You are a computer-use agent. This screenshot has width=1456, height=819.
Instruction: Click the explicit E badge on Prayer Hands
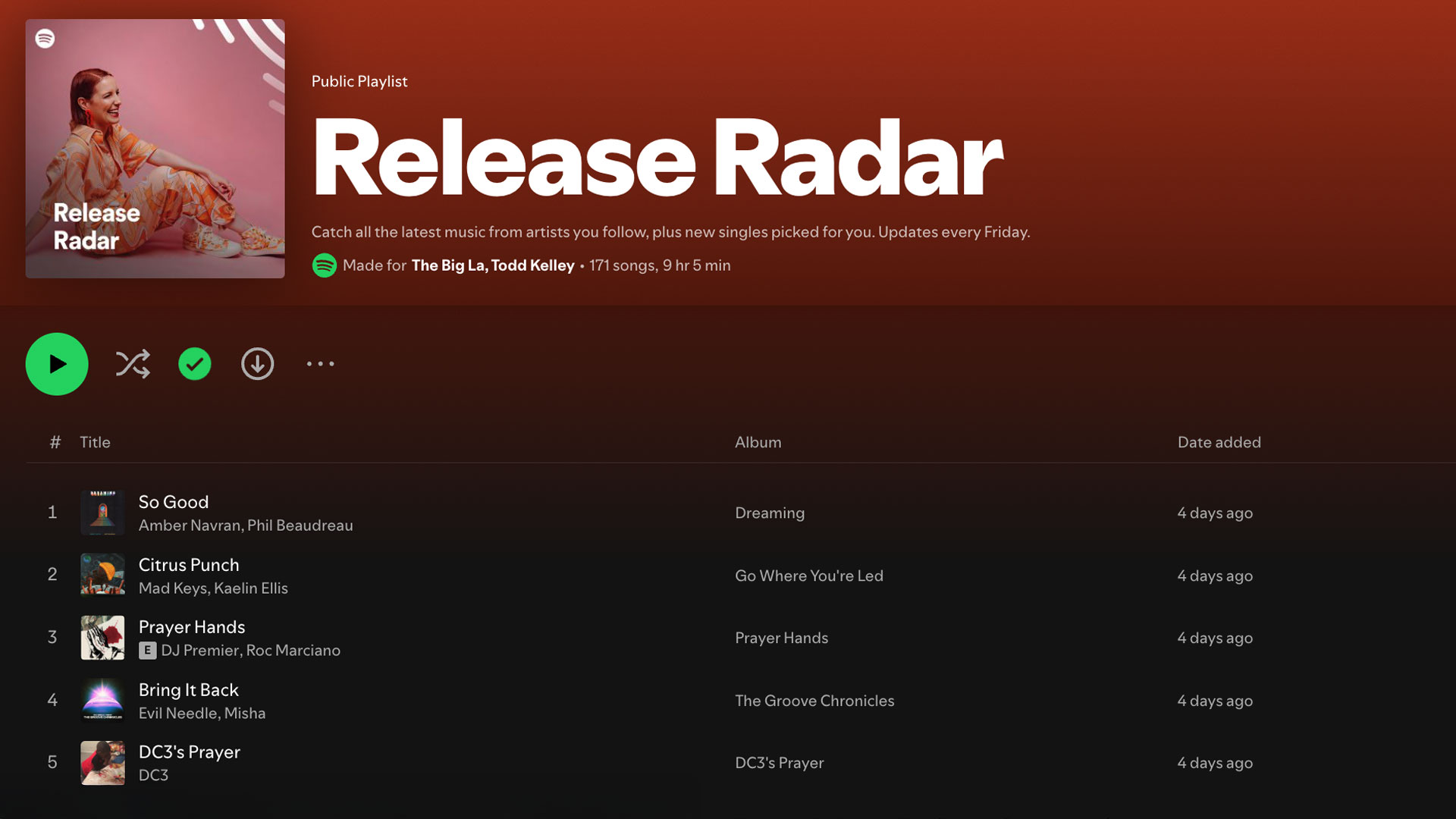click(x=148, y=651)
